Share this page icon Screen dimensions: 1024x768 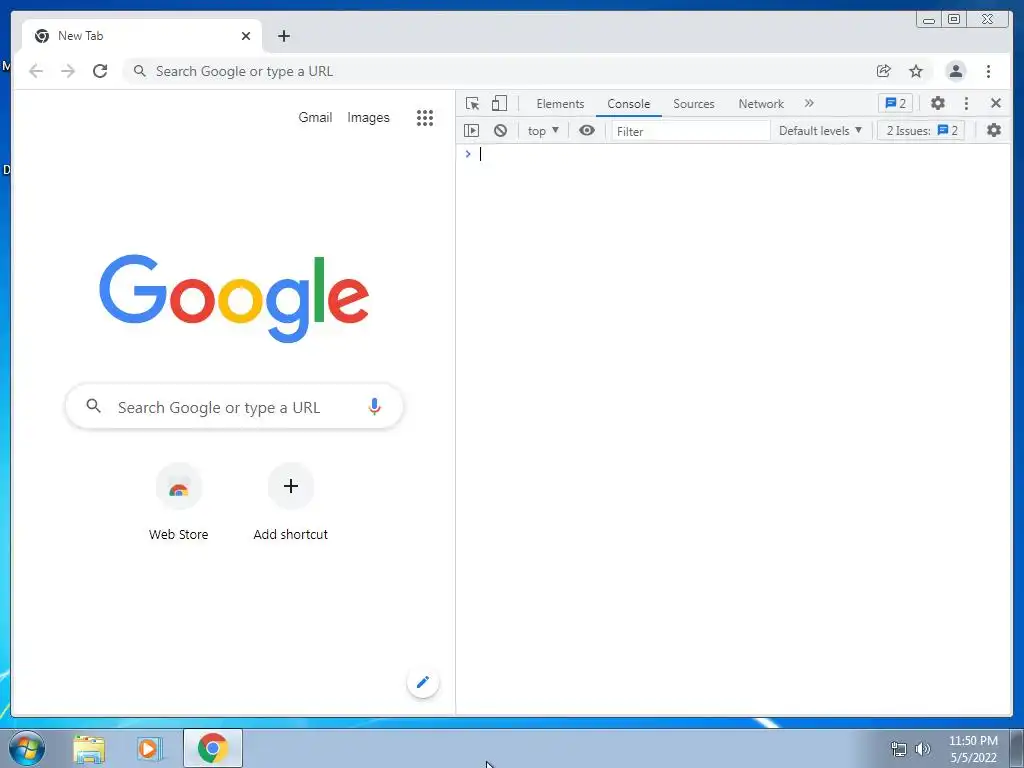[884, 71]
